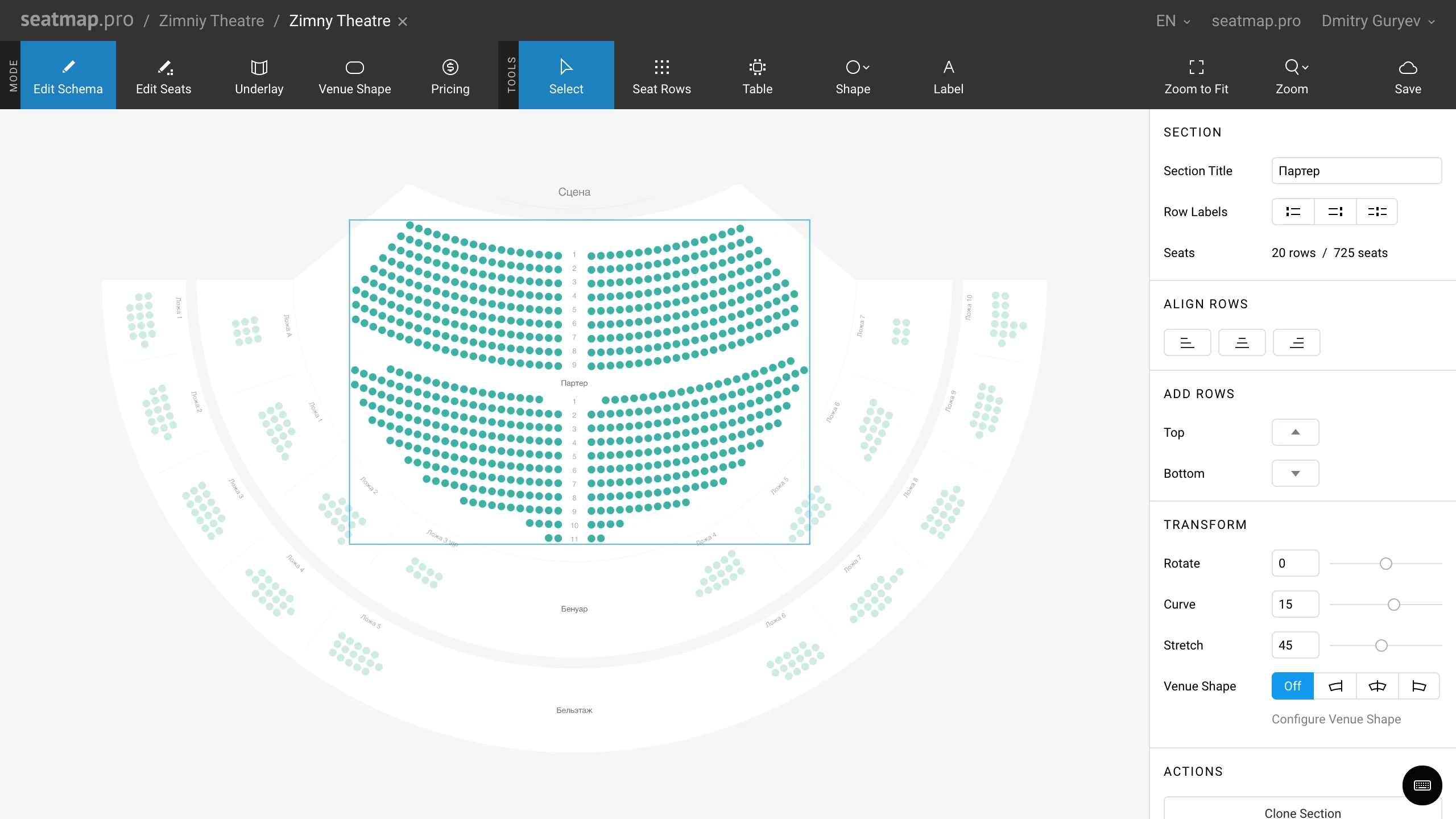This screenshot has height=819, width=1456.
Task: Enable center alignment under Align Rows
Action: pyautogui.click(x=1242, y=342)
